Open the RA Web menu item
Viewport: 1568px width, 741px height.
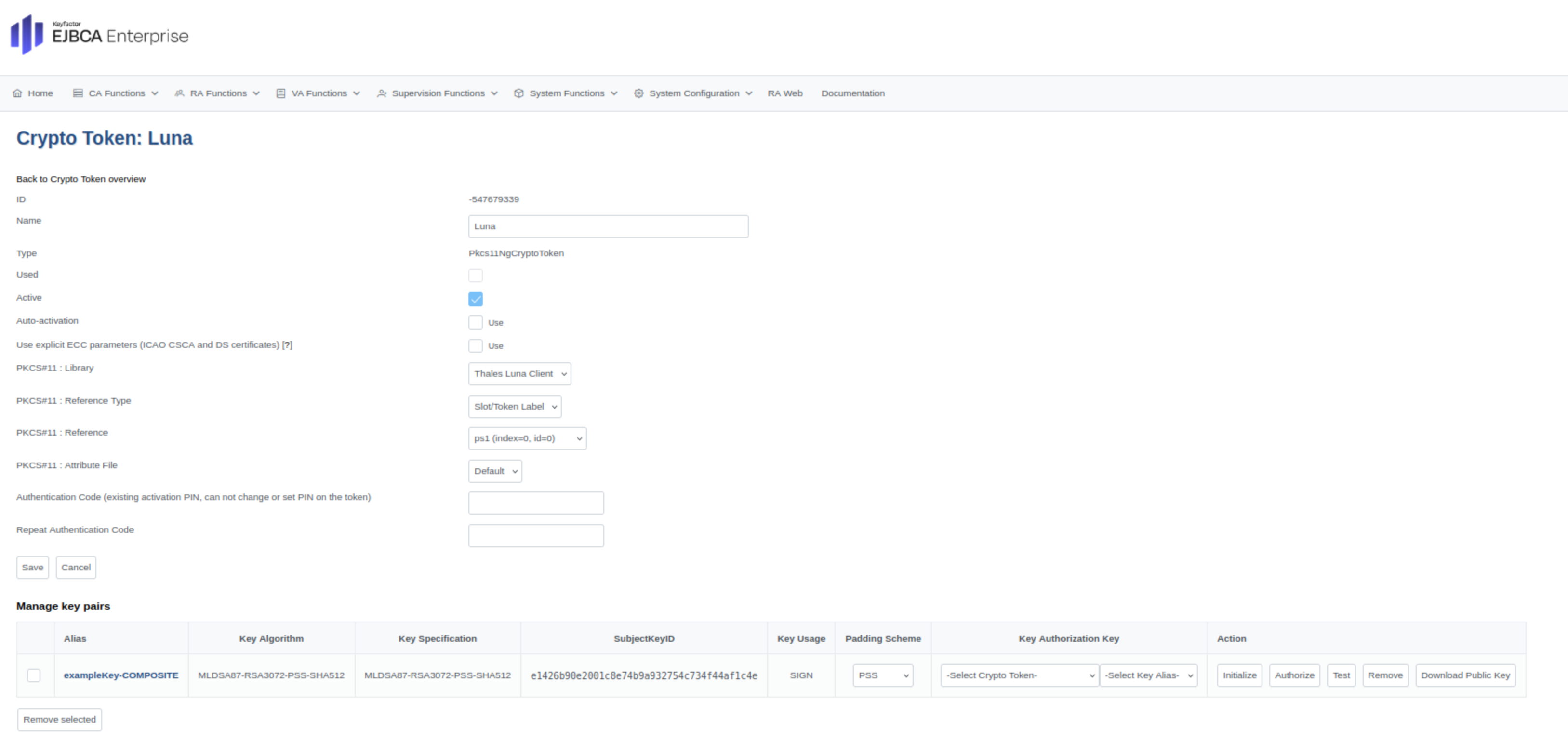784,93
